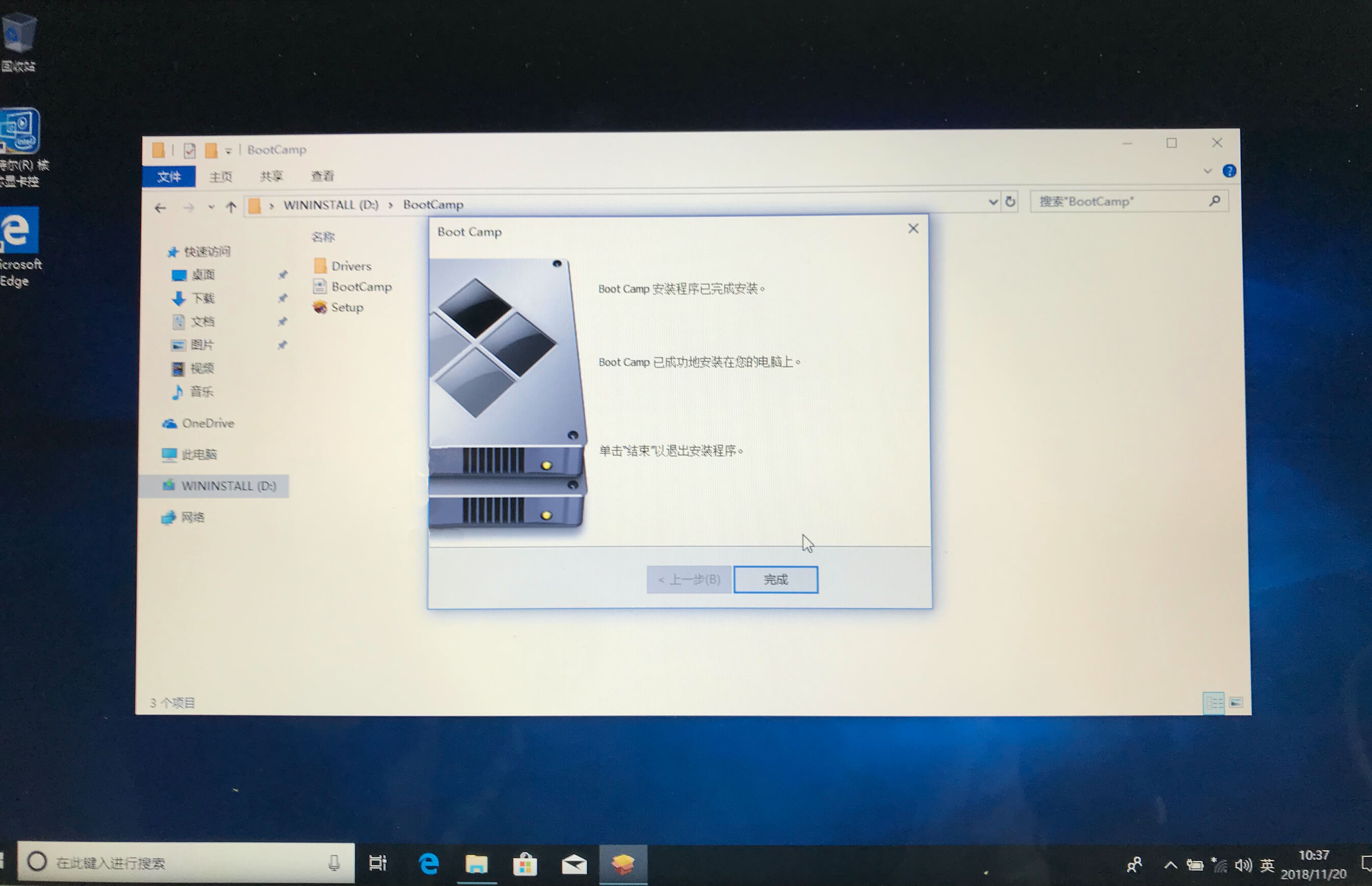Select 此电脑 in the navigation pane
The width and height of the screenshot is (1372, 886).
(x=189, y=455)
